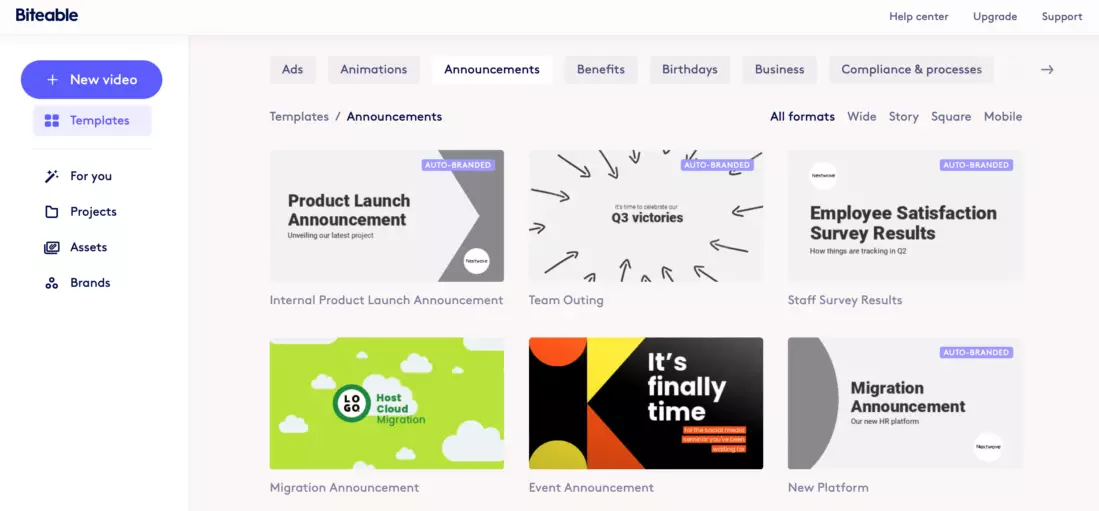Select the Animations category tab
The height and width of the screenshot is (511, 1099).
click(x=373, y=70)
